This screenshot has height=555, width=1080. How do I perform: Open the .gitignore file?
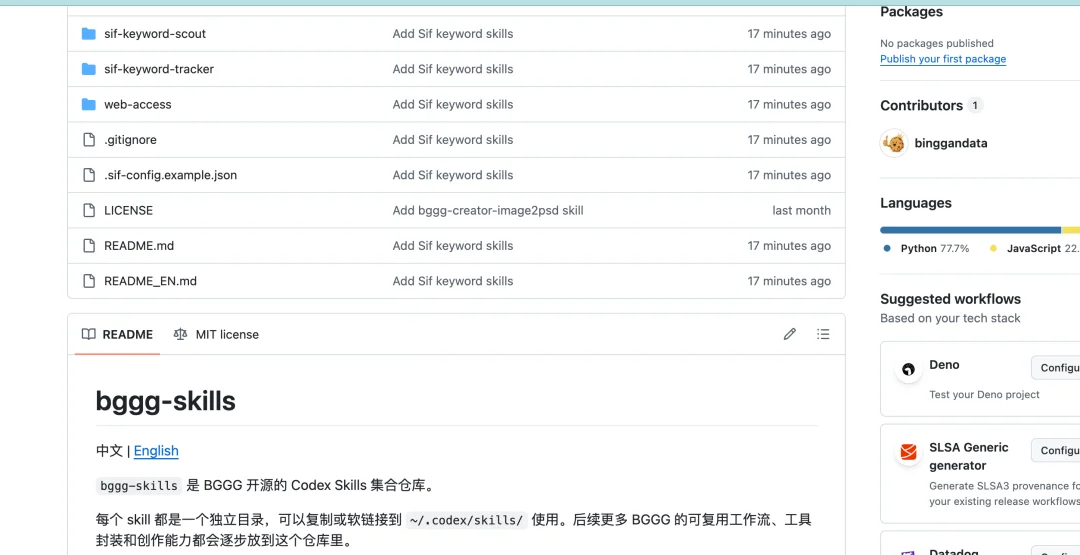130,140
